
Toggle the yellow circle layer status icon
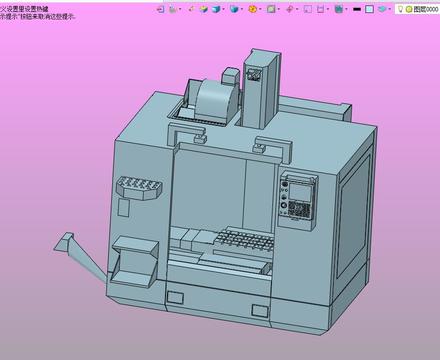click(x=409, y=10)
